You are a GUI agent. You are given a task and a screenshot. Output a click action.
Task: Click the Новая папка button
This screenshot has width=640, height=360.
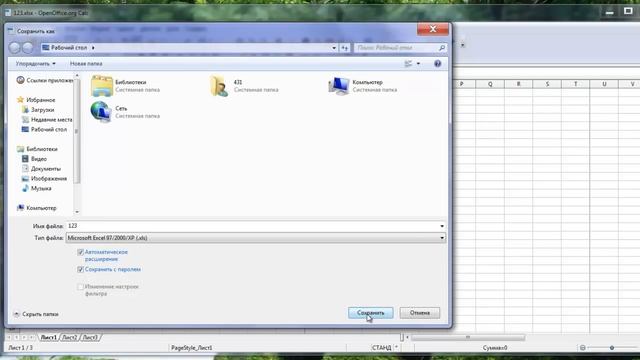coord(86,64)
